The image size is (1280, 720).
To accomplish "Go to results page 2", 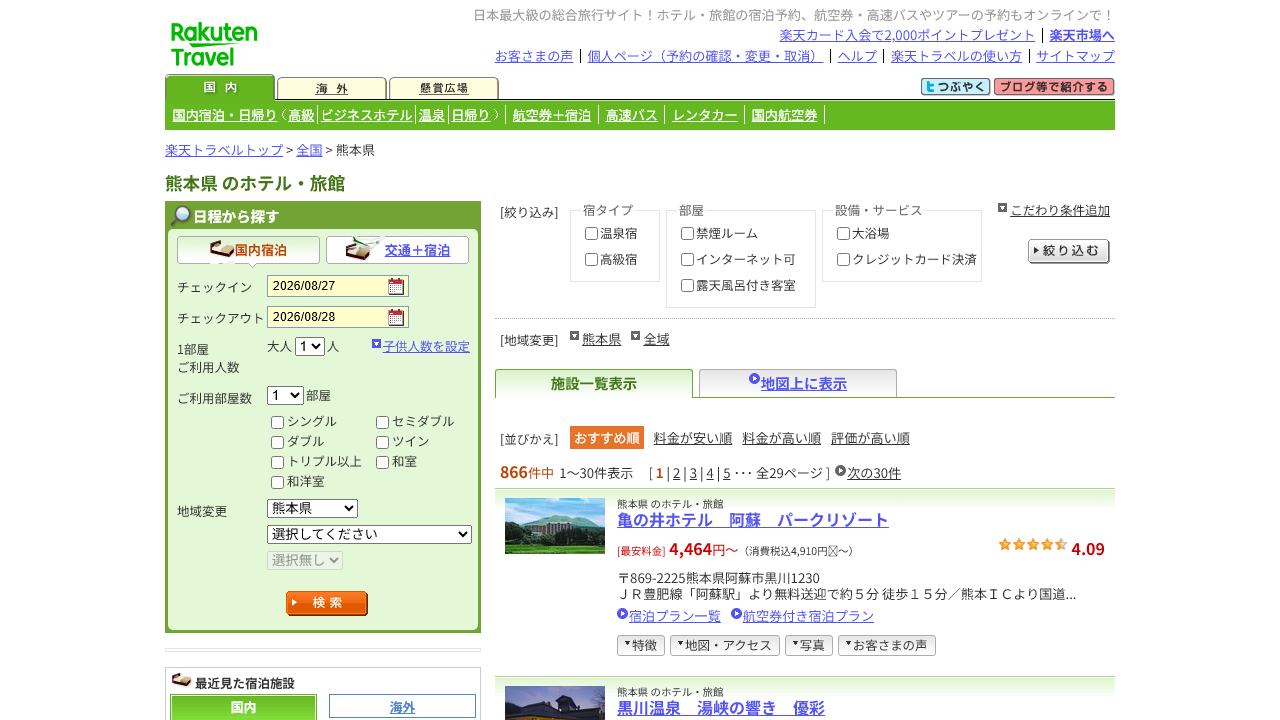I will click(676, 473).
